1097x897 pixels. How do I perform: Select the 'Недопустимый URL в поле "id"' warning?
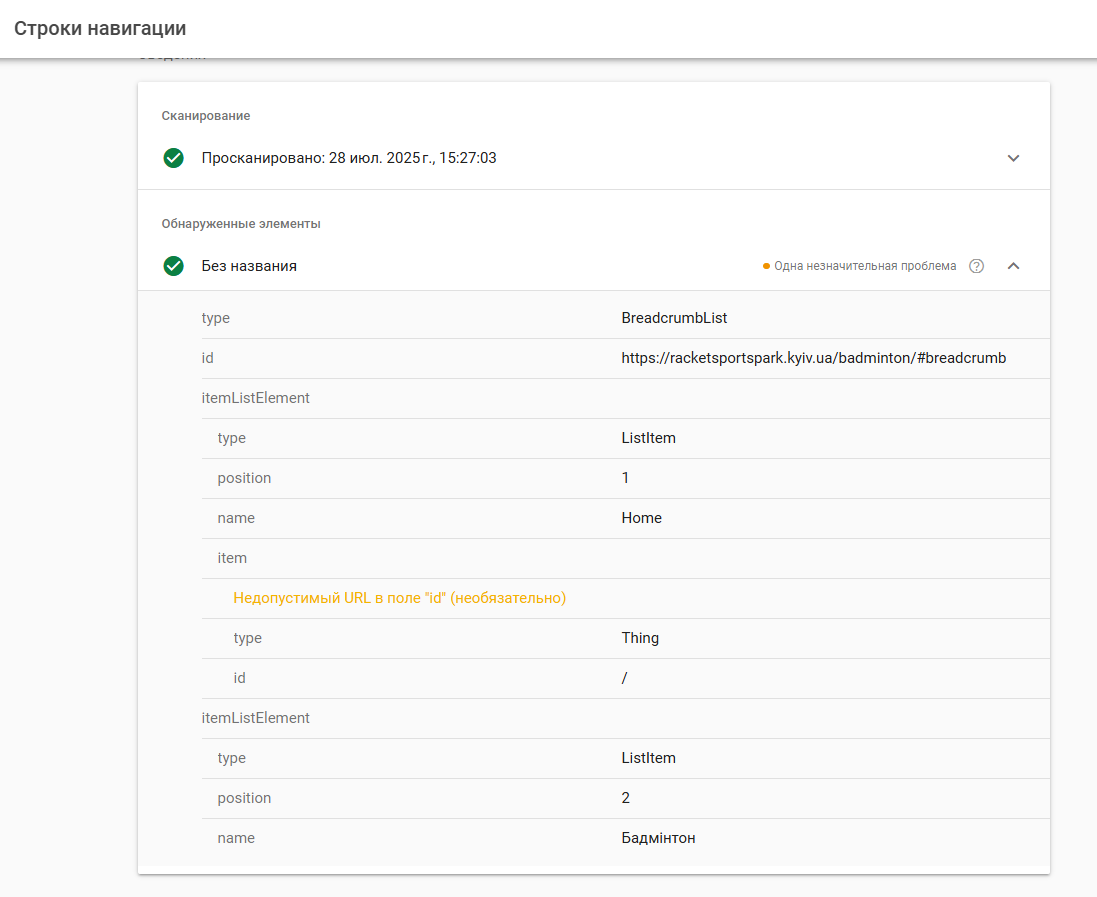[399, 598]
